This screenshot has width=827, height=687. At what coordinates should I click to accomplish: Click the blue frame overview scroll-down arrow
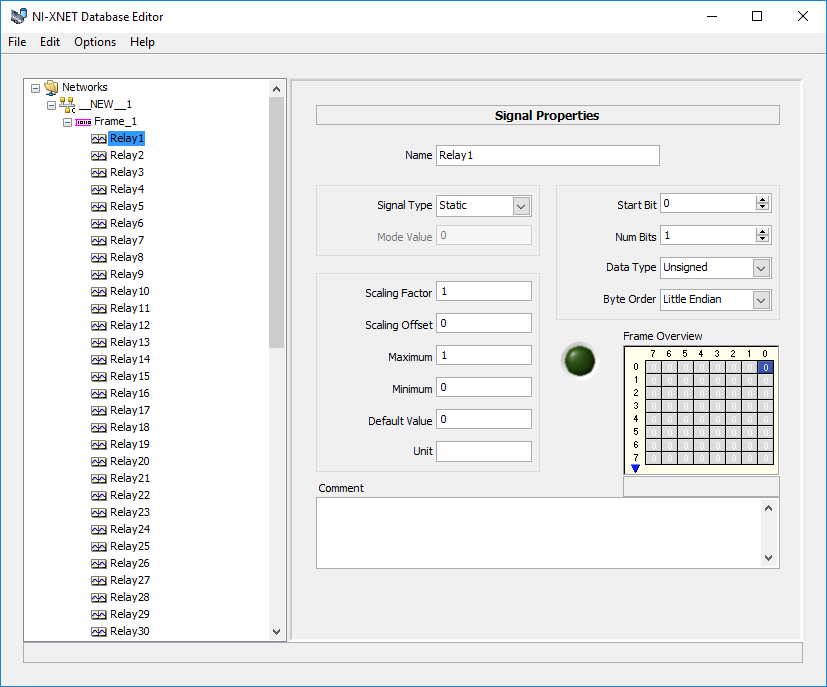click(x=636, y=468)
